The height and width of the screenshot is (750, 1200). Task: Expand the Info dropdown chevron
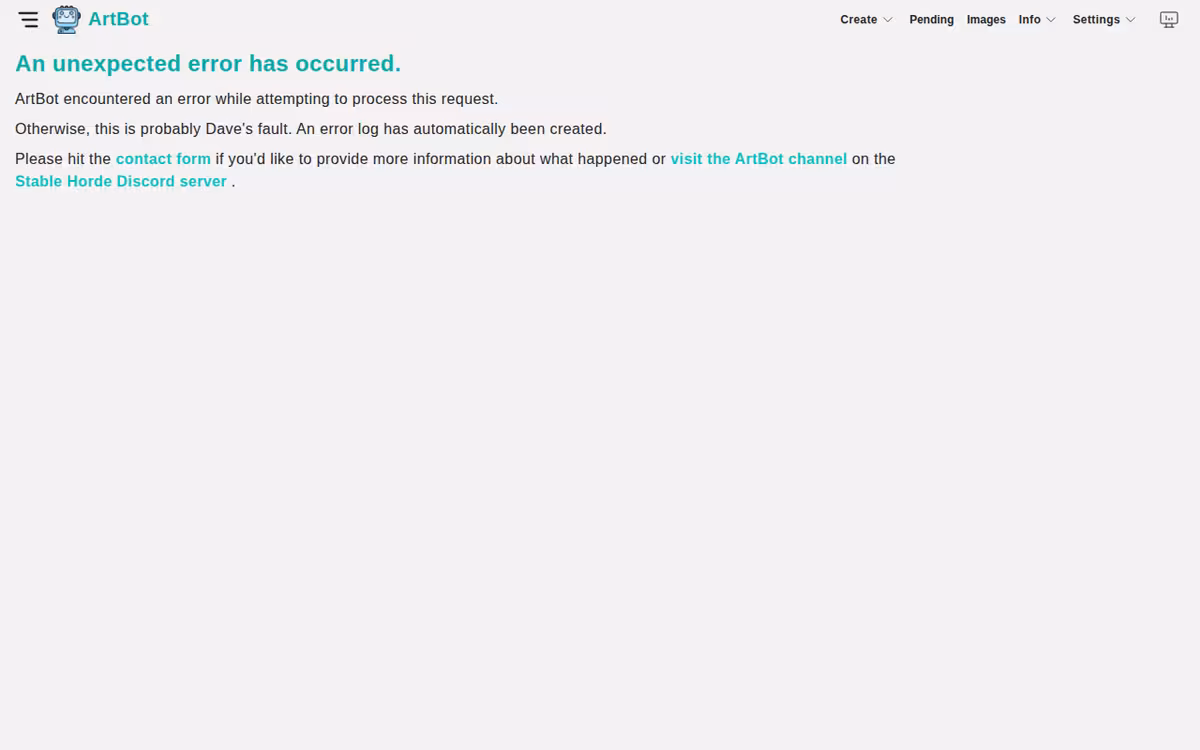click(1050, 20)
